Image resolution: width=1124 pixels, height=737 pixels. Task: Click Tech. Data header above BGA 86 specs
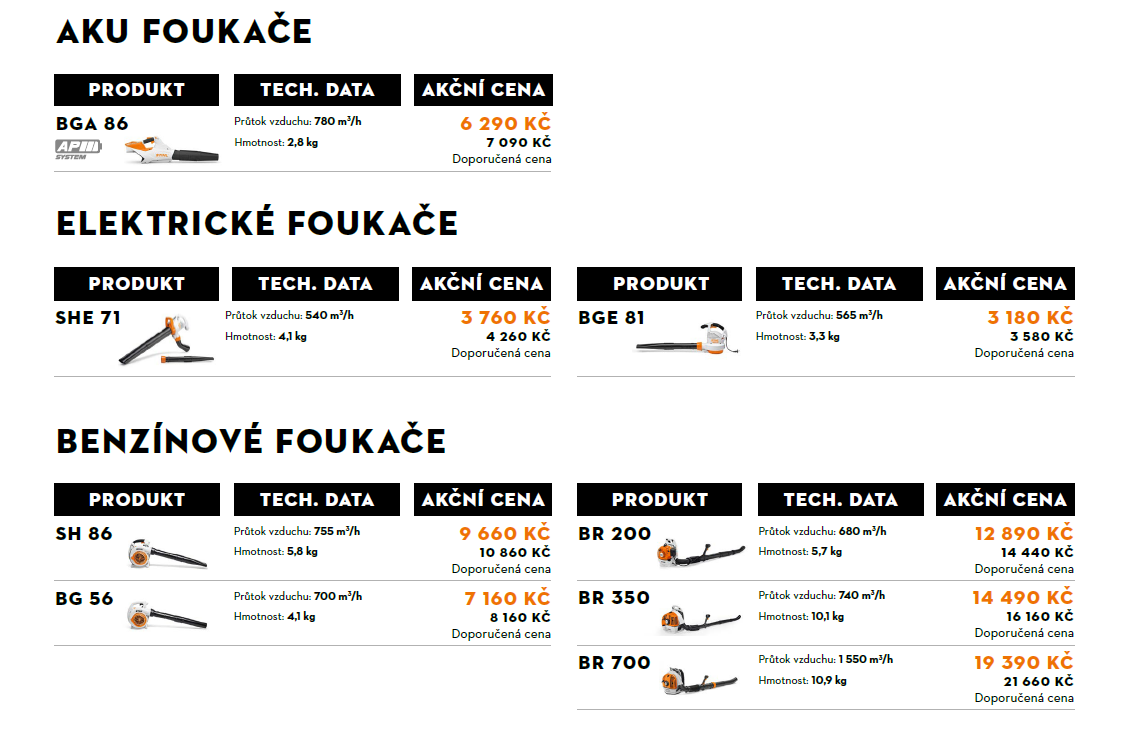pyautogui.click(x=317, y=90)
